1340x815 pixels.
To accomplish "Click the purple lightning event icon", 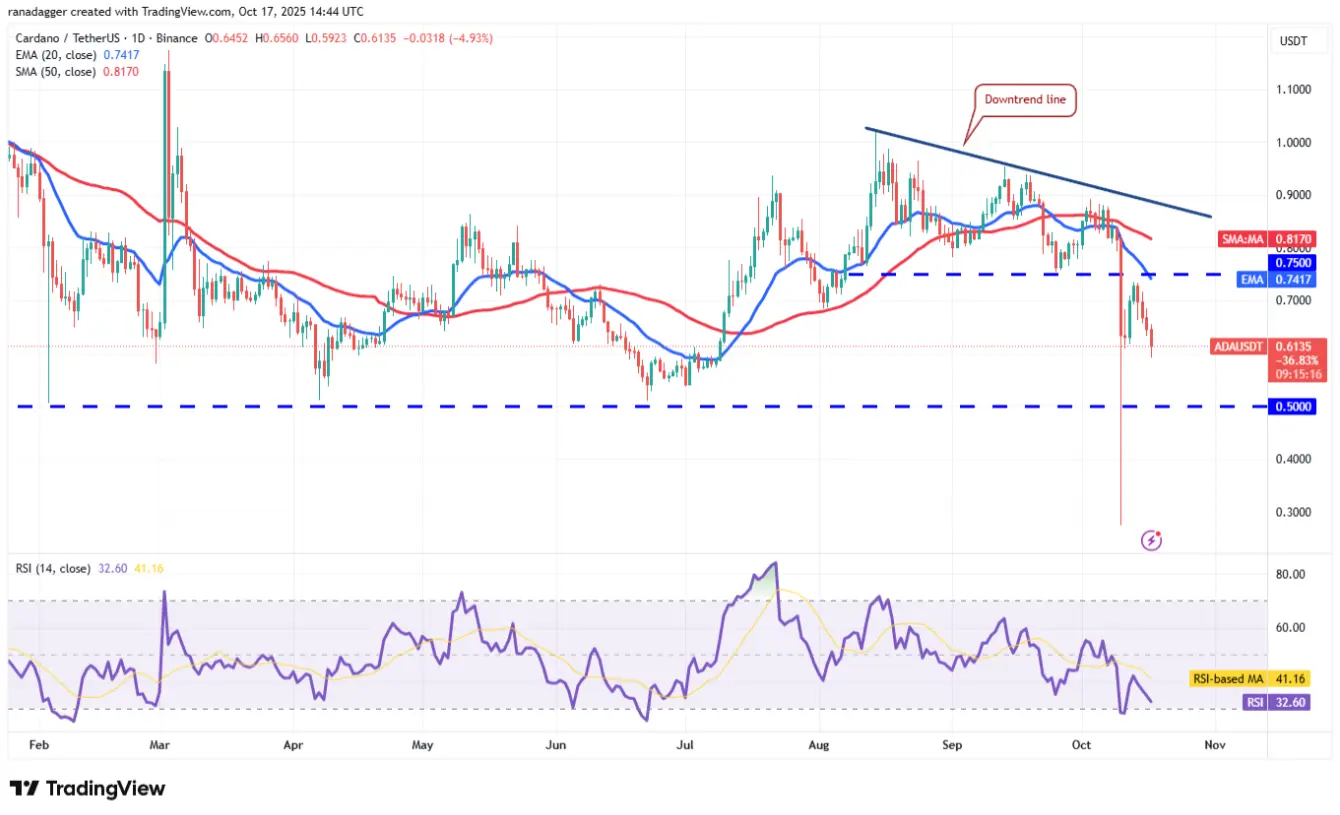I will pyautogui.click(x=1151, y=540).
